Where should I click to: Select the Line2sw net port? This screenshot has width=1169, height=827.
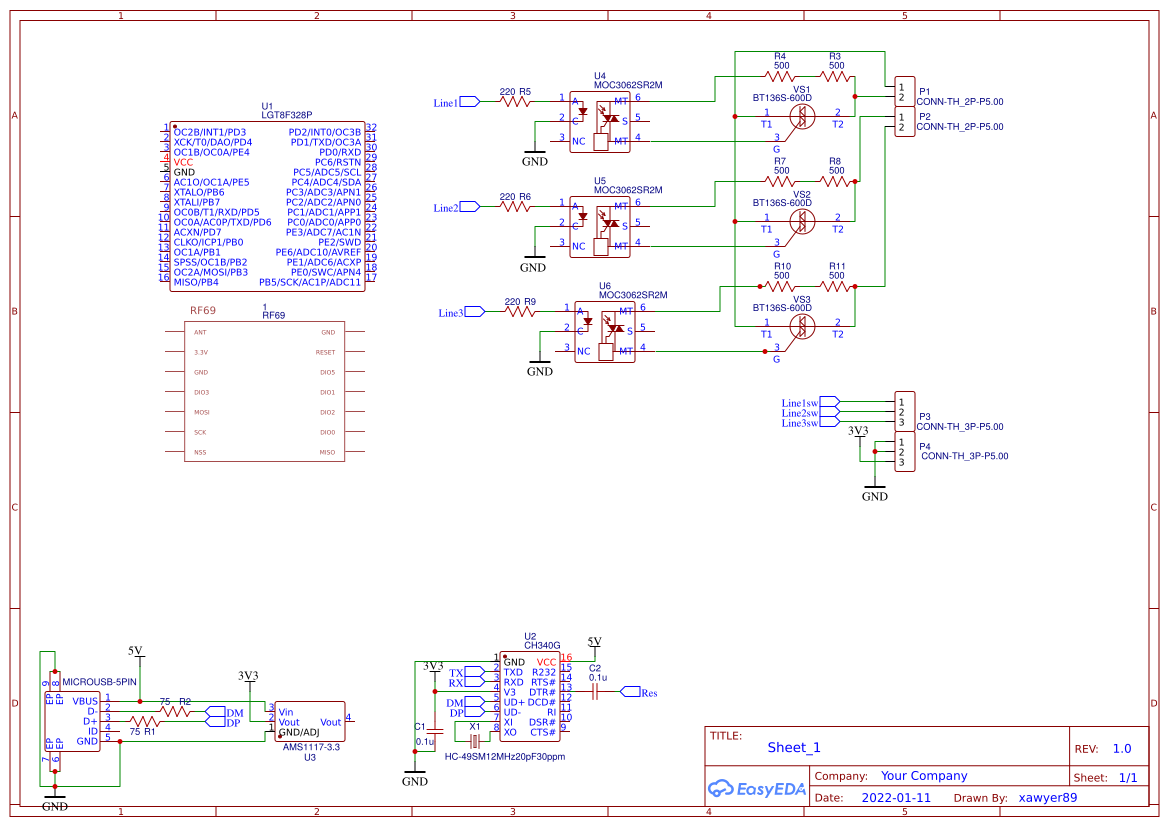point(829,412)
